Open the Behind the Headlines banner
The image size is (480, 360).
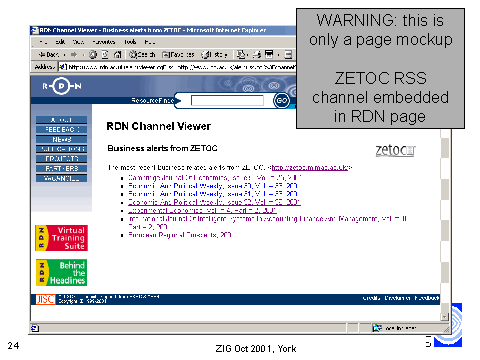[x=62, y=273]
